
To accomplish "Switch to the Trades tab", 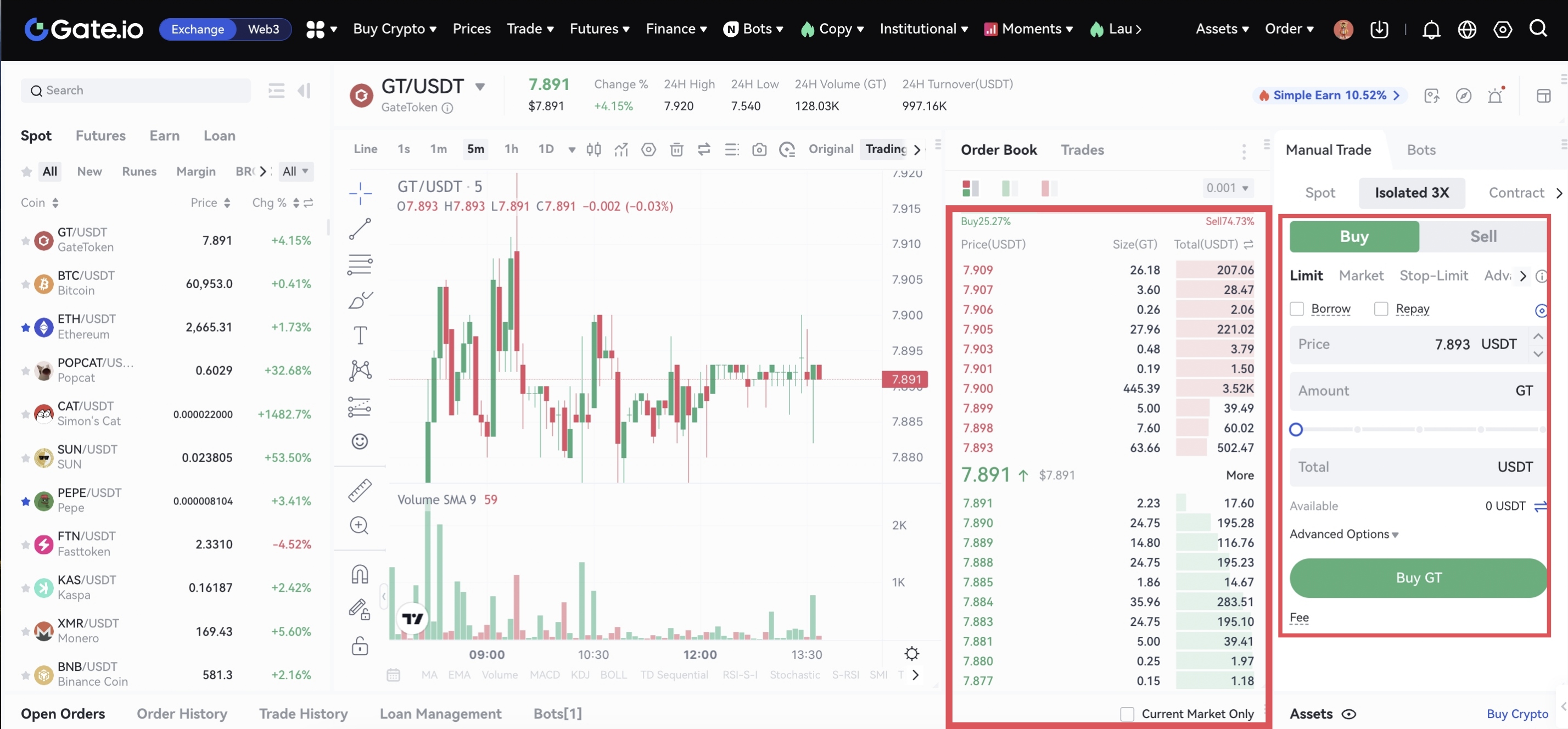I will tap(1082, 150).
